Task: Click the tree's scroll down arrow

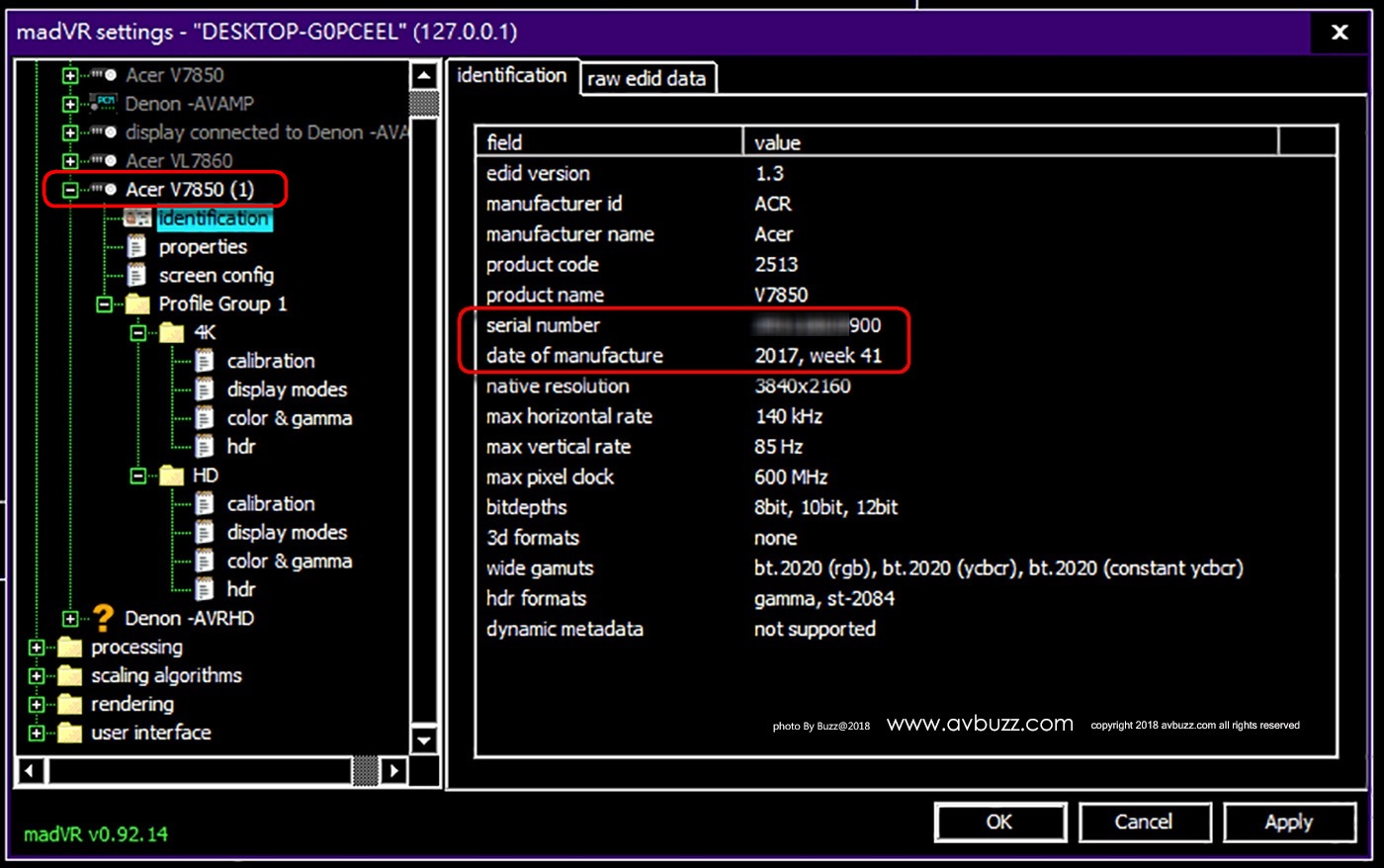Action: (424, 739)
